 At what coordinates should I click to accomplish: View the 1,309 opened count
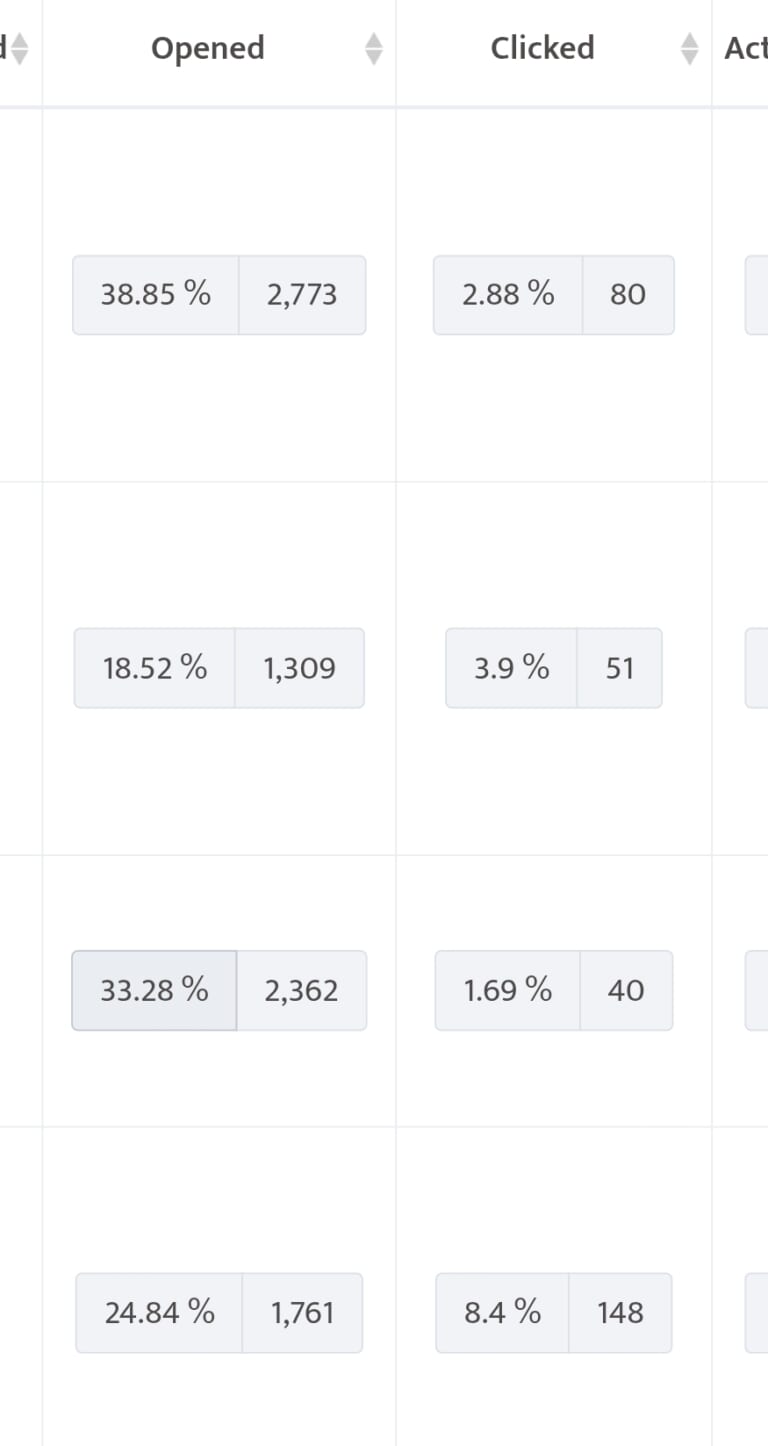coord(299,668)
